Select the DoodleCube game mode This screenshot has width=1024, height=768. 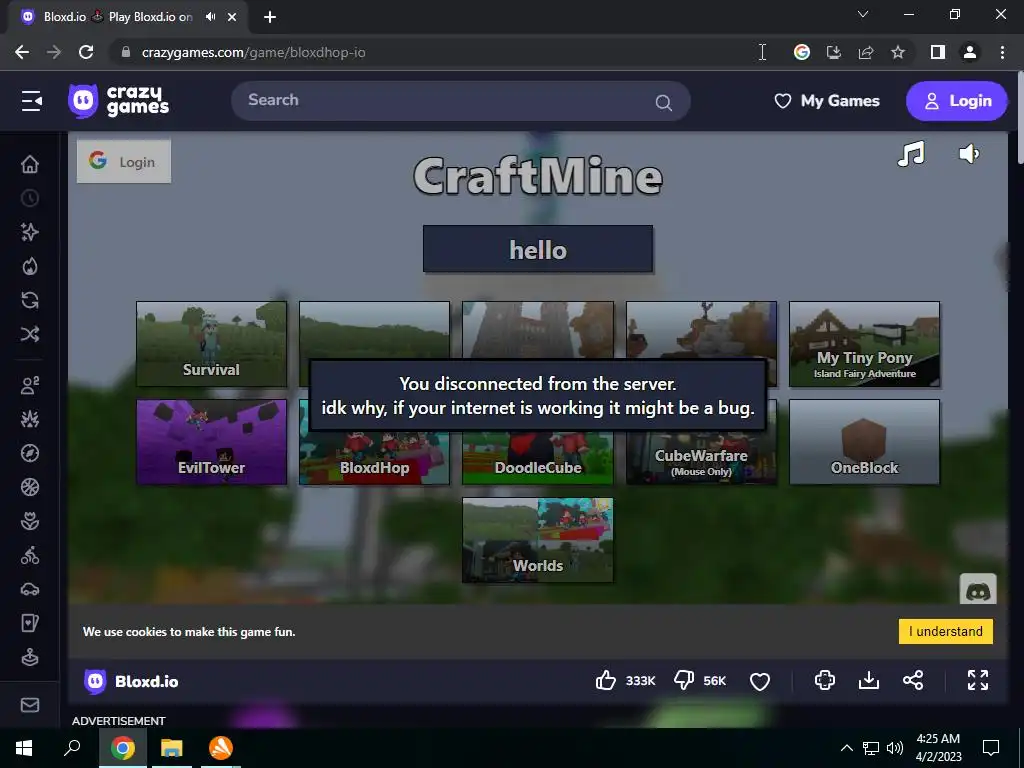coord(537,458)
